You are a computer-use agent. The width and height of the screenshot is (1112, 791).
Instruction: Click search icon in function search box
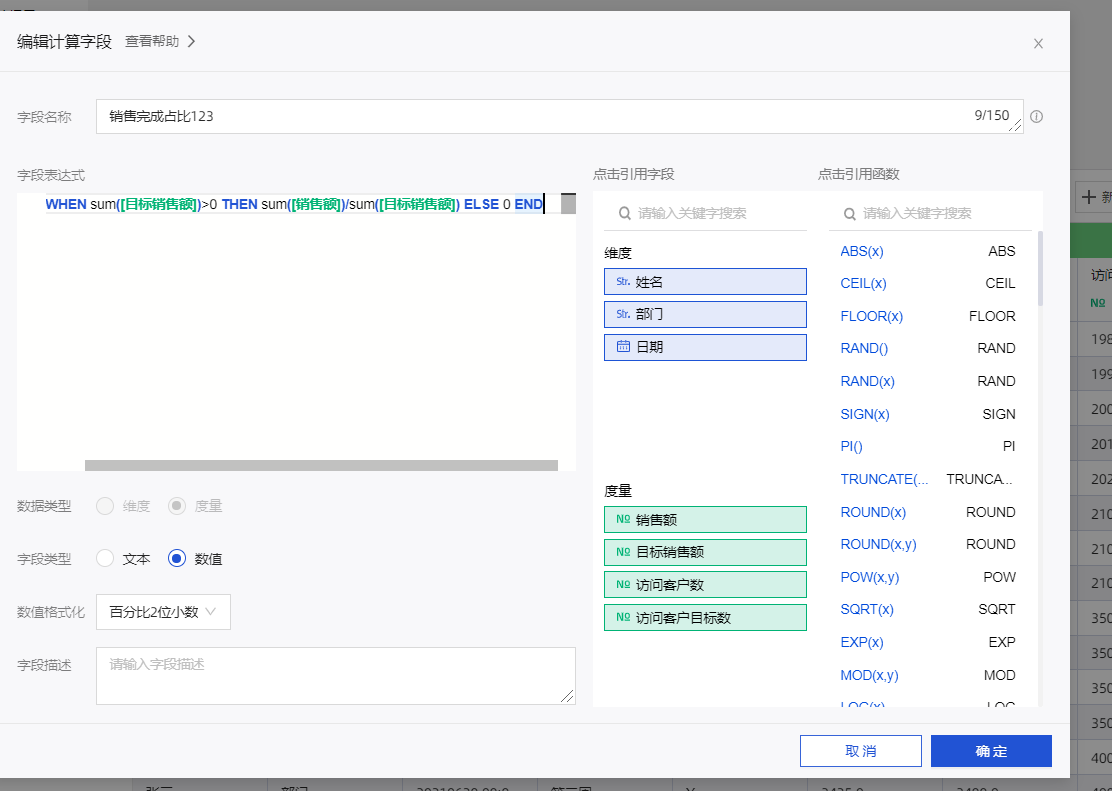849,213
